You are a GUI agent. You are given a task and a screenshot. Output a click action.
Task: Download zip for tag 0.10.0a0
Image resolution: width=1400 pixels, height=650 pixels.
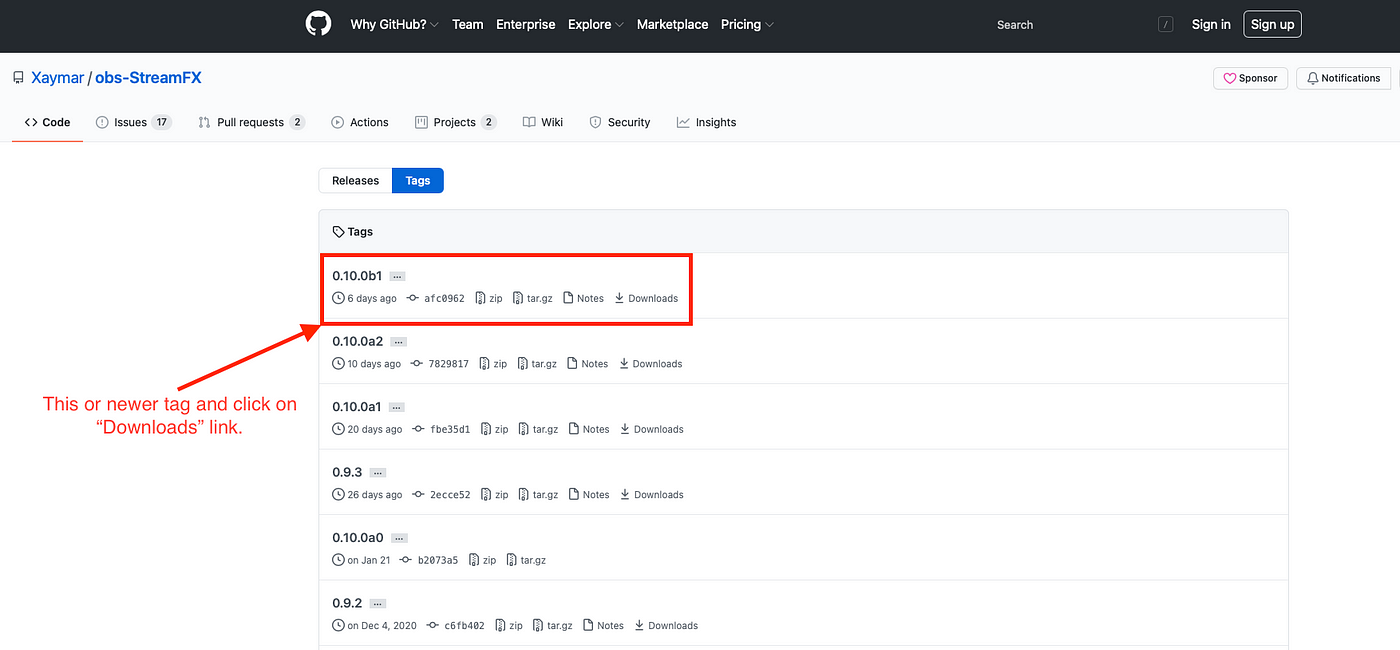(x=482, y=560)
